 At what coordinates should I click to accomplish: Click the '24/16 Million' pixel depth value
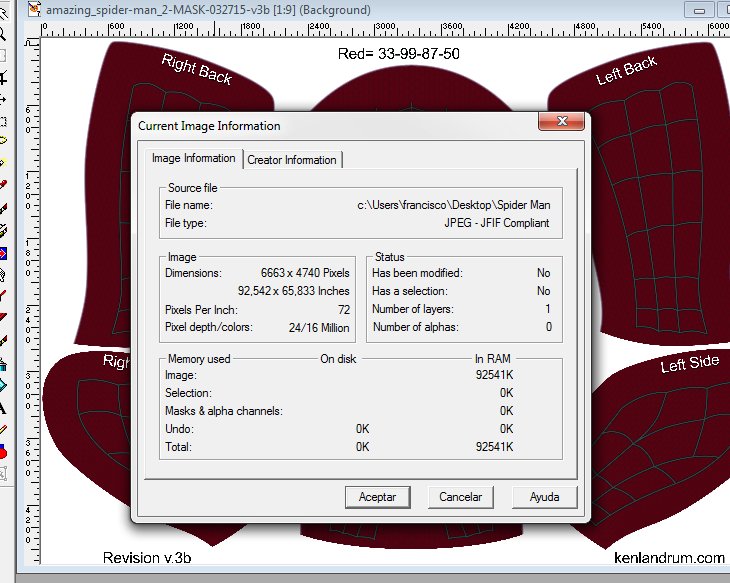319,328
